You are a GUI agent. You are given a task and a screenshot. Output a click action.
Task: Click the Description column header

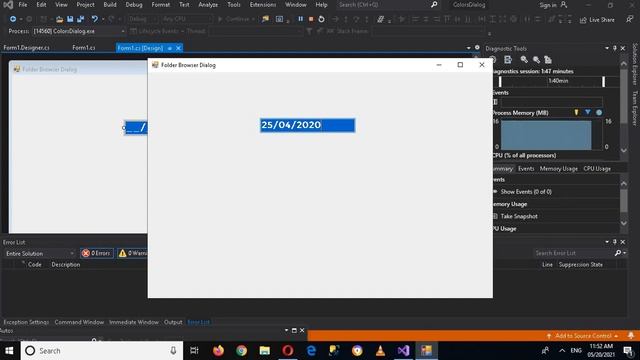coord(66,264)
